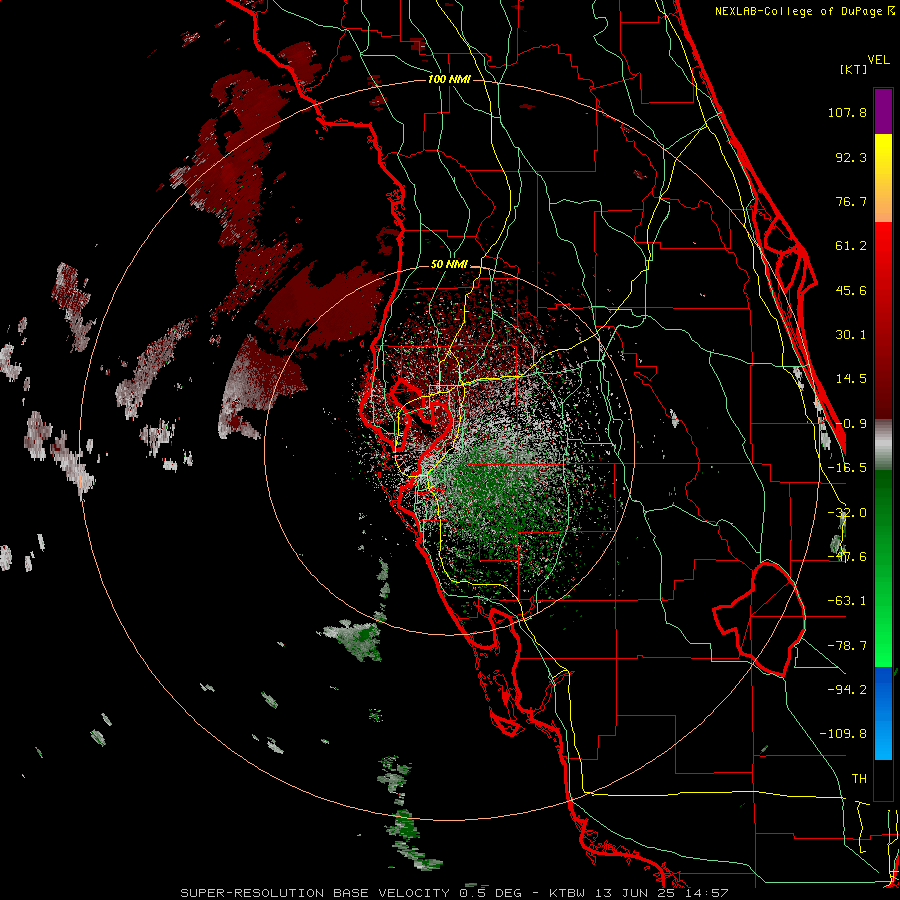Select the -94.2 legend value
This screenshot has height=900, width=900.
tap(847, 690)
